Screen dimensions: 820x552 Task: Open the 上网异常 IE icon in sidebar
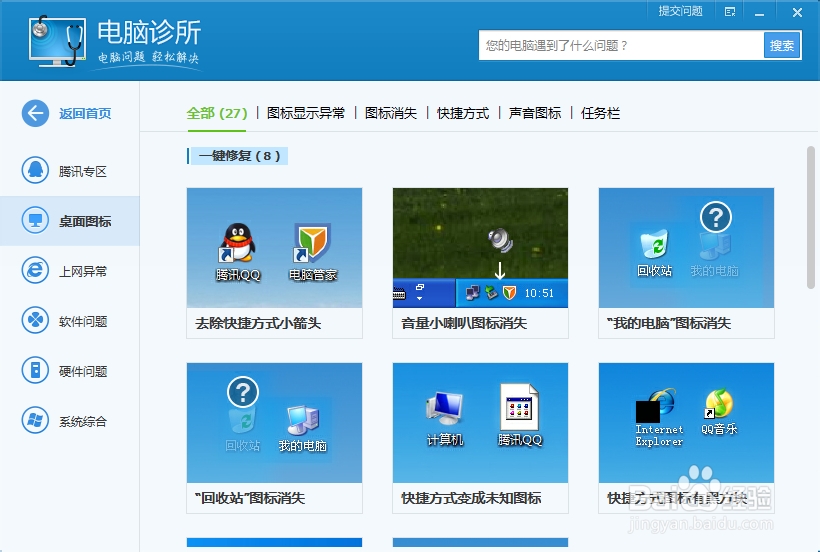point(35,271)
